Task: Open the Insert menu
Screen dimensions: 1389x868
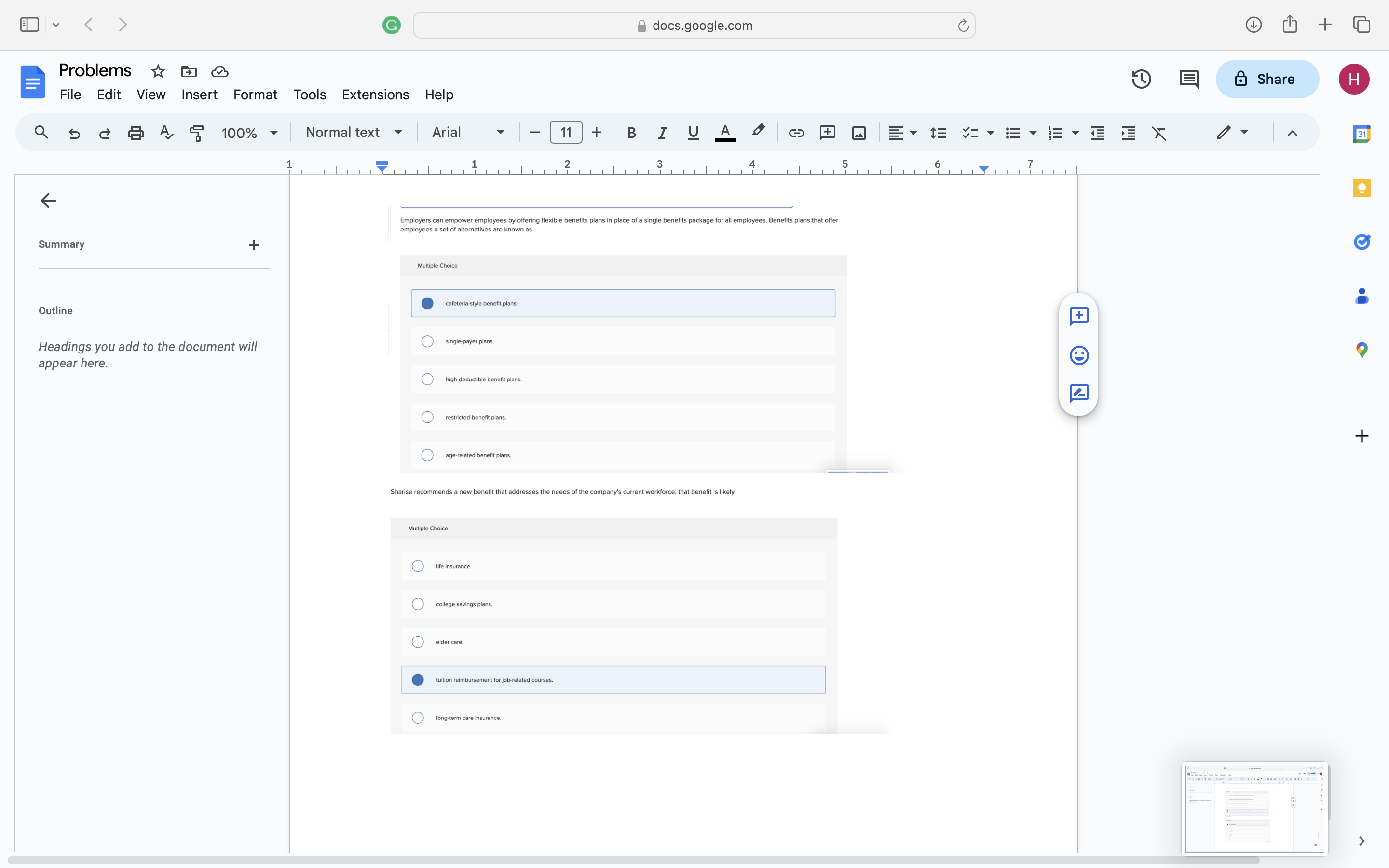Action: [x=199, y=94]
